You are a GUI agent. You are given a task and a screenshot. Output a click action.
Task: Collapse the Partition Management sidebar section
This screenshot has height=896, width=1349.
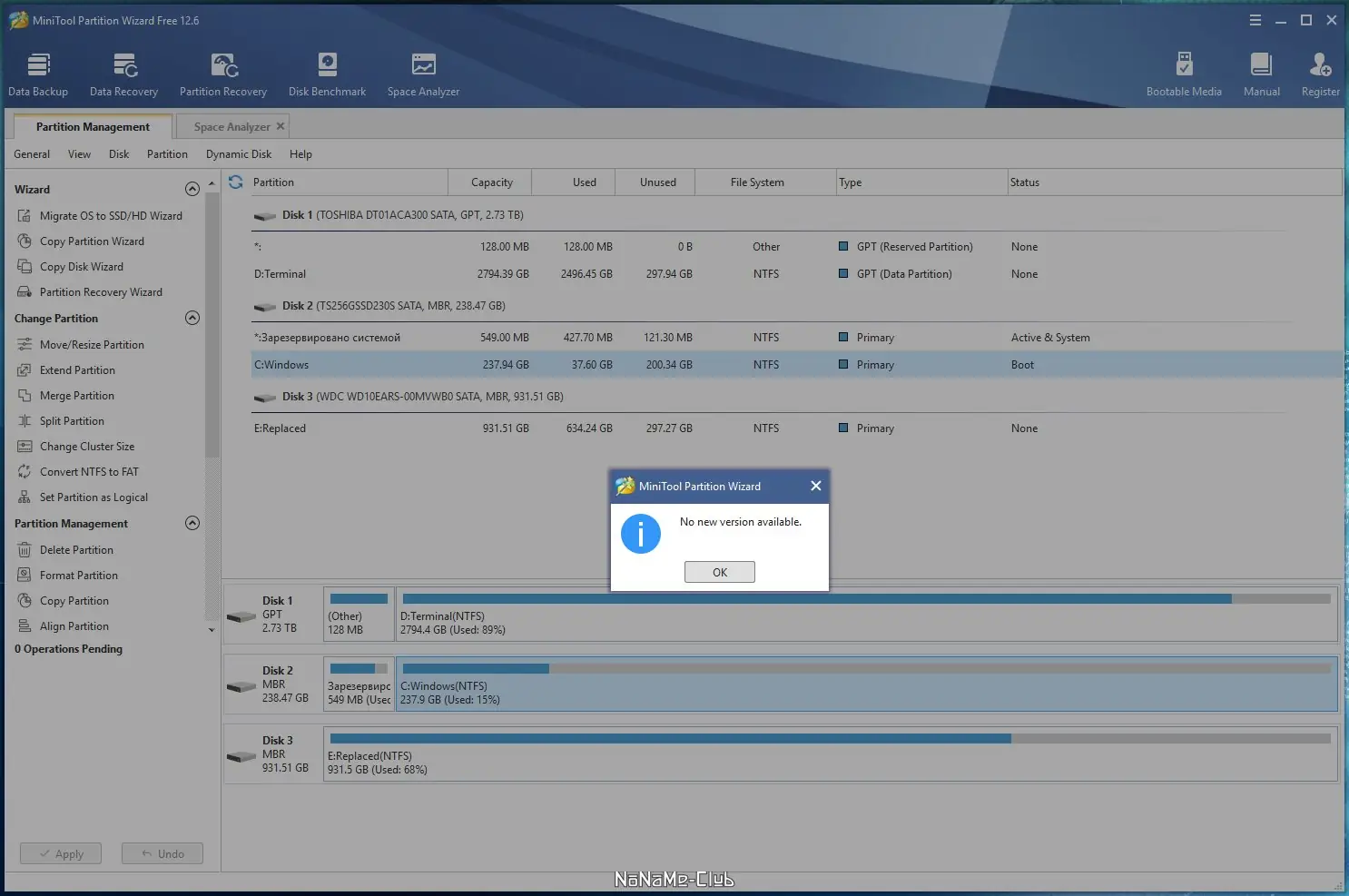pos(192,523)
